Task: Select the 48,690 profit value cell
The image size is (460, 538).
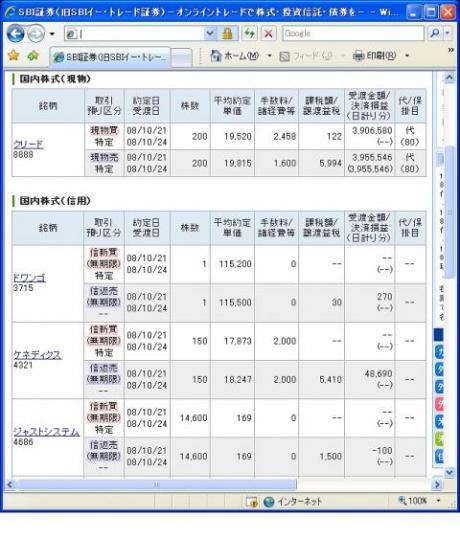Action: (369, 379)
